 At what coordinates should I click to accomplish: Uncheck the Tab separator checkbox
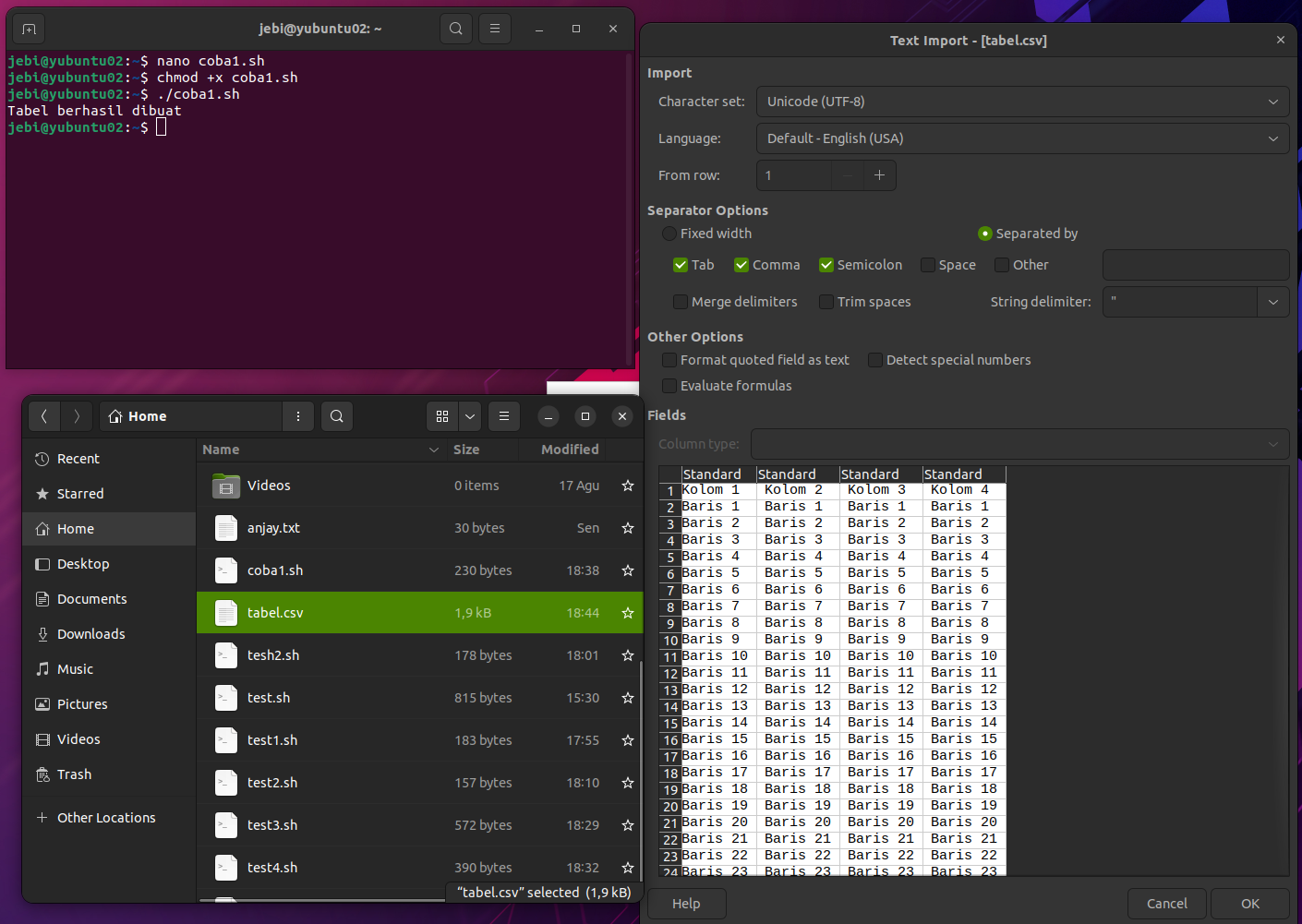681,265
